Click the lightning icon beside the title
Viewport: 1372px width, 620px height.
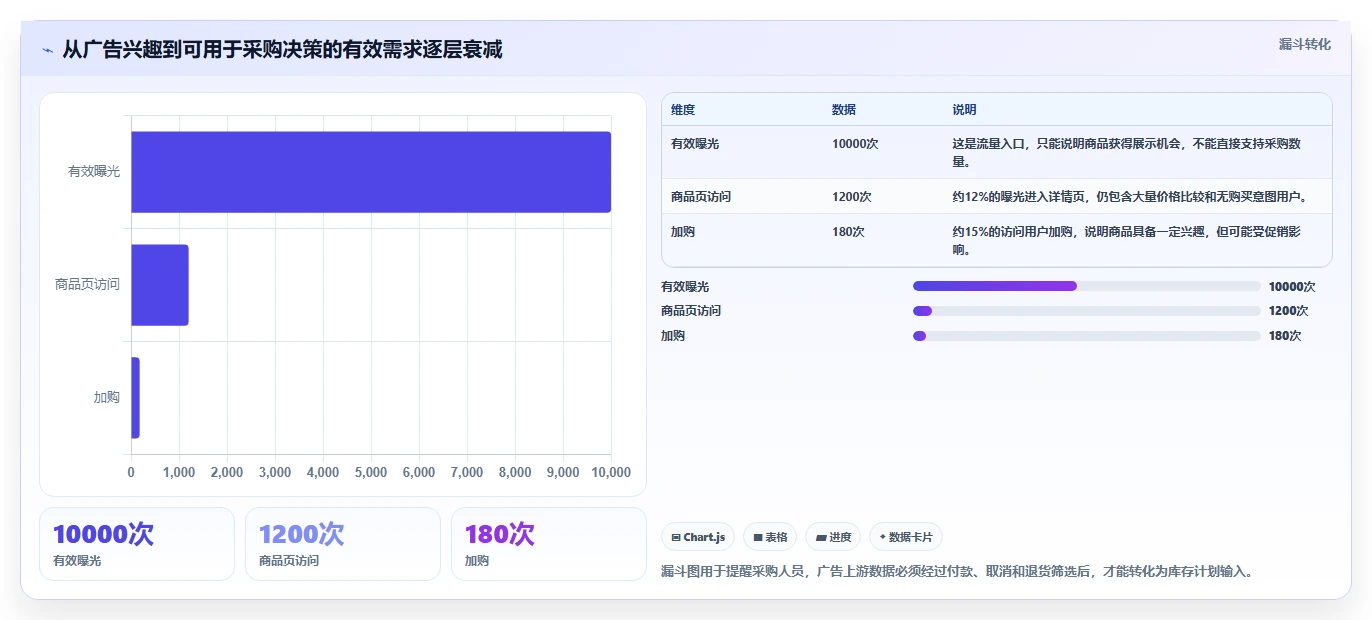[47, 50]
